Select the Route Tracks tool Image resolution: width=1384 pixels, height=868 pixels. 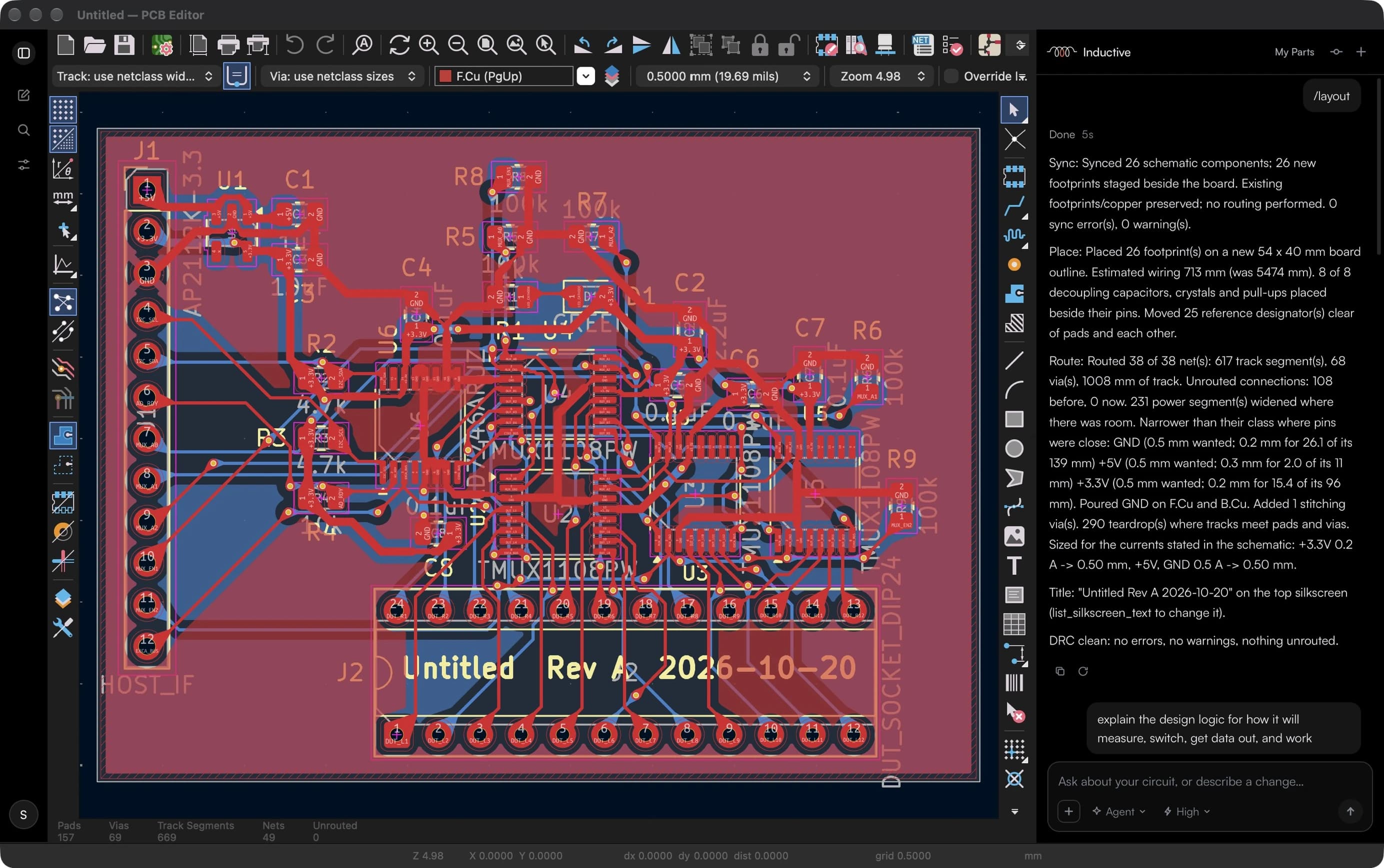(1014, 205)
